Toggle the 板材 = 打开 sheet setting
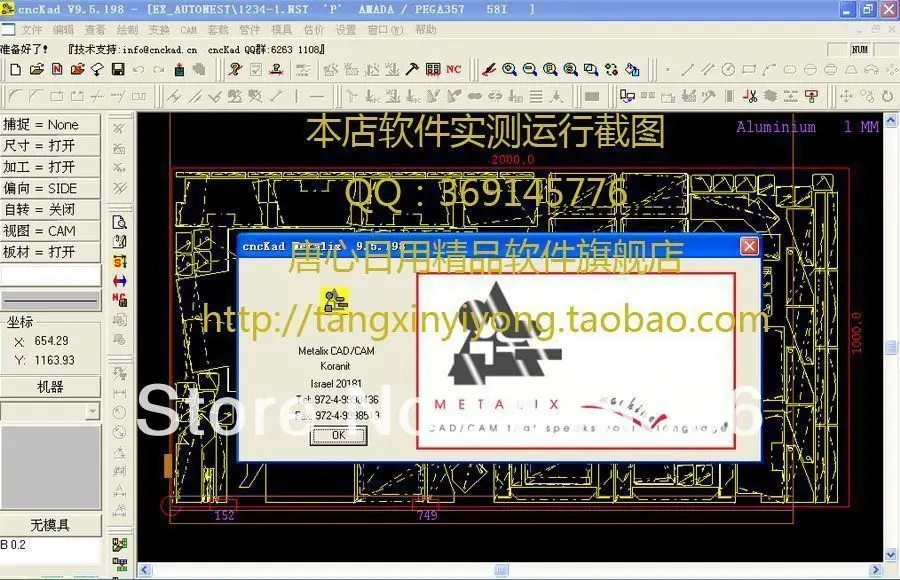The width and height of the screenshot is (900, 580). pyautogui.click(x=51, y=252)
